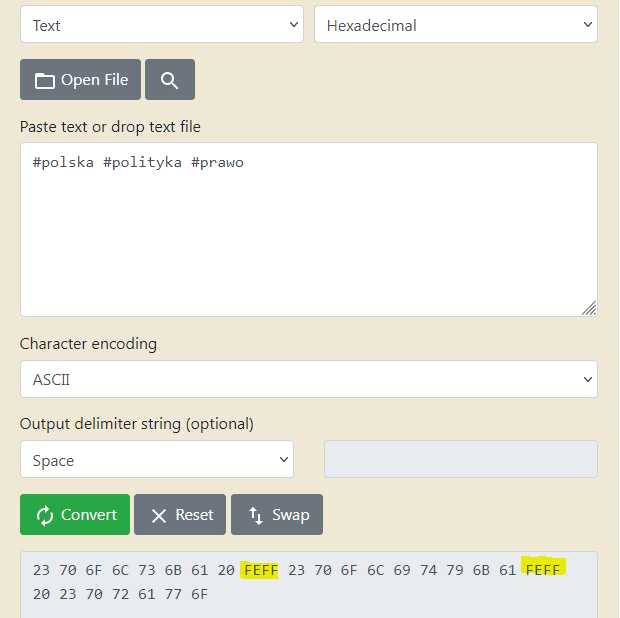The height and width of the screenshot is (618, 620).
Task: Open the Text source format dropdown
Action: tap(162, 25)
